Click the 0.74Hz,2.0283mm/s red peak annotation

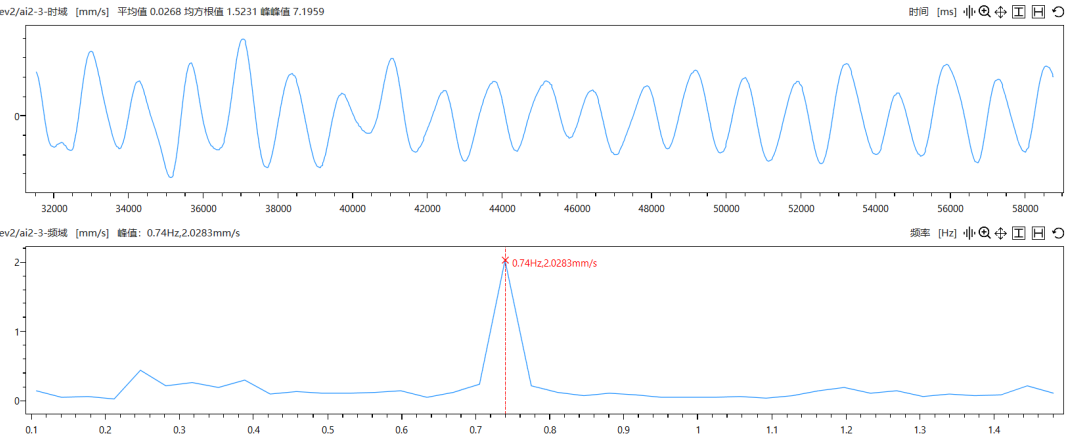tap(554, 264)
